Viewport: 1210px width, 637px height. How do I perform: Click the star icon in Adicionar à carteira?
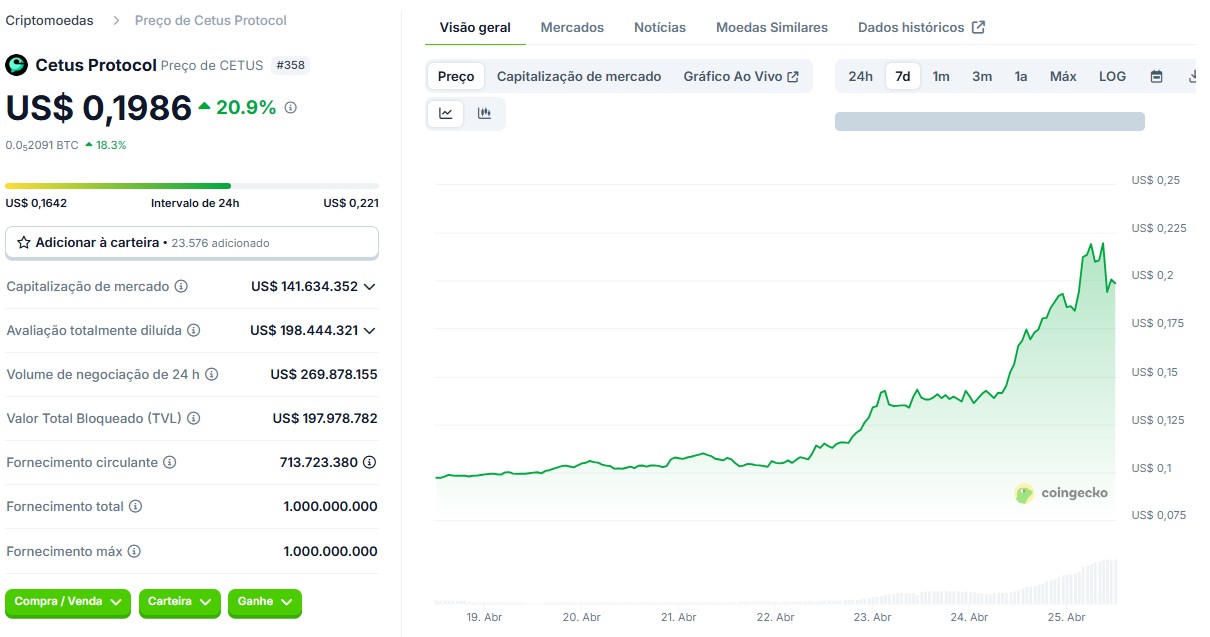point(24,242)
